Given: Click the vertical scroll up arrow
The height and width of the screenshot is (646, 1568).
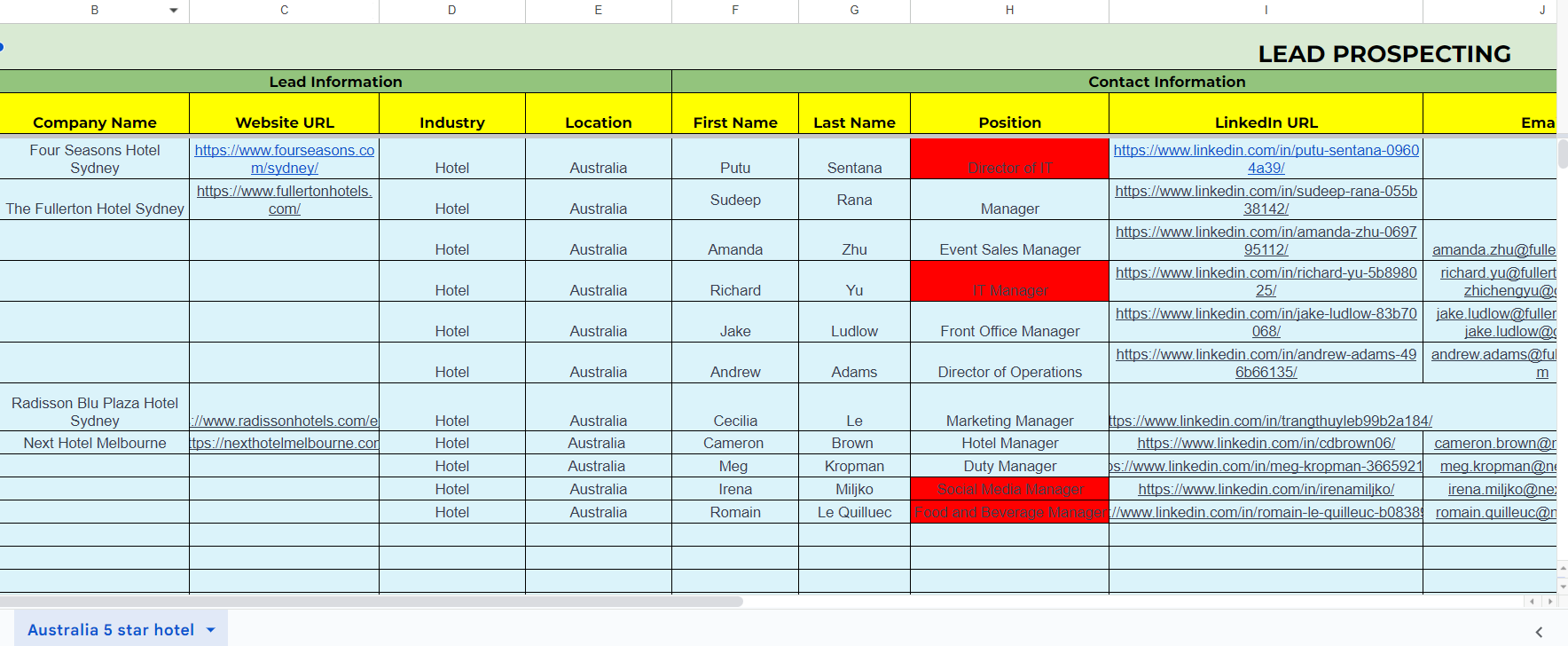Looking at the screenshot, I should 1563,568.
